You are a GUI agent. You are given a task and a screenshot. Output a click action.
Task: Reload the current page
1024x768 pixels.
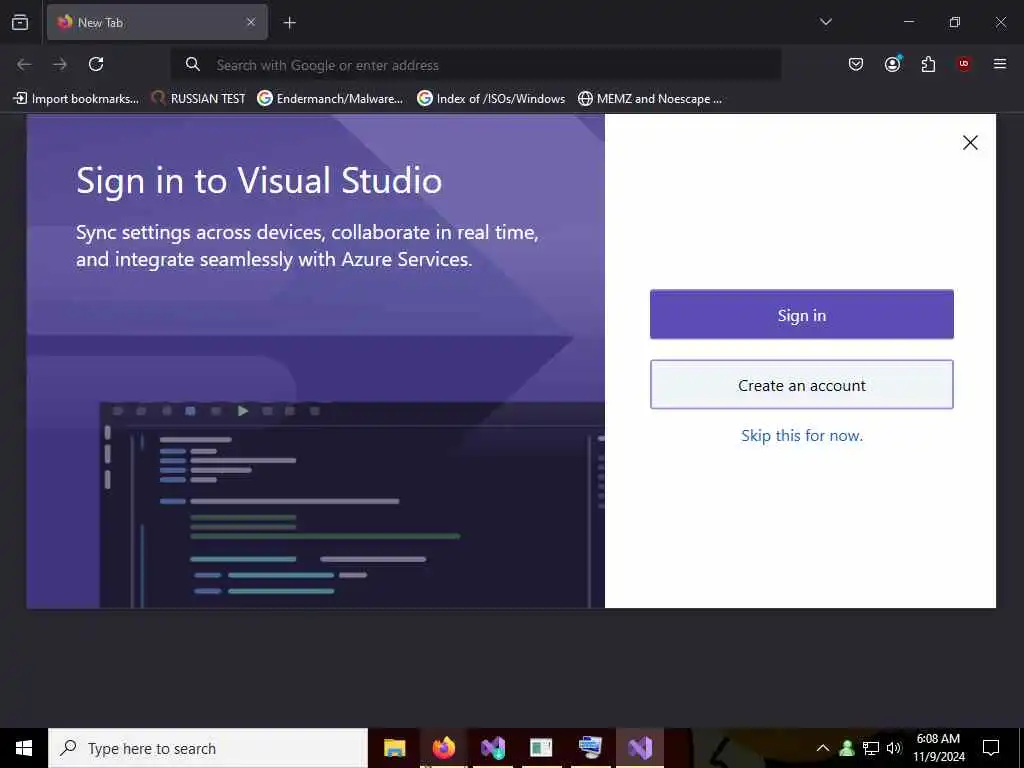coord(96,64)
